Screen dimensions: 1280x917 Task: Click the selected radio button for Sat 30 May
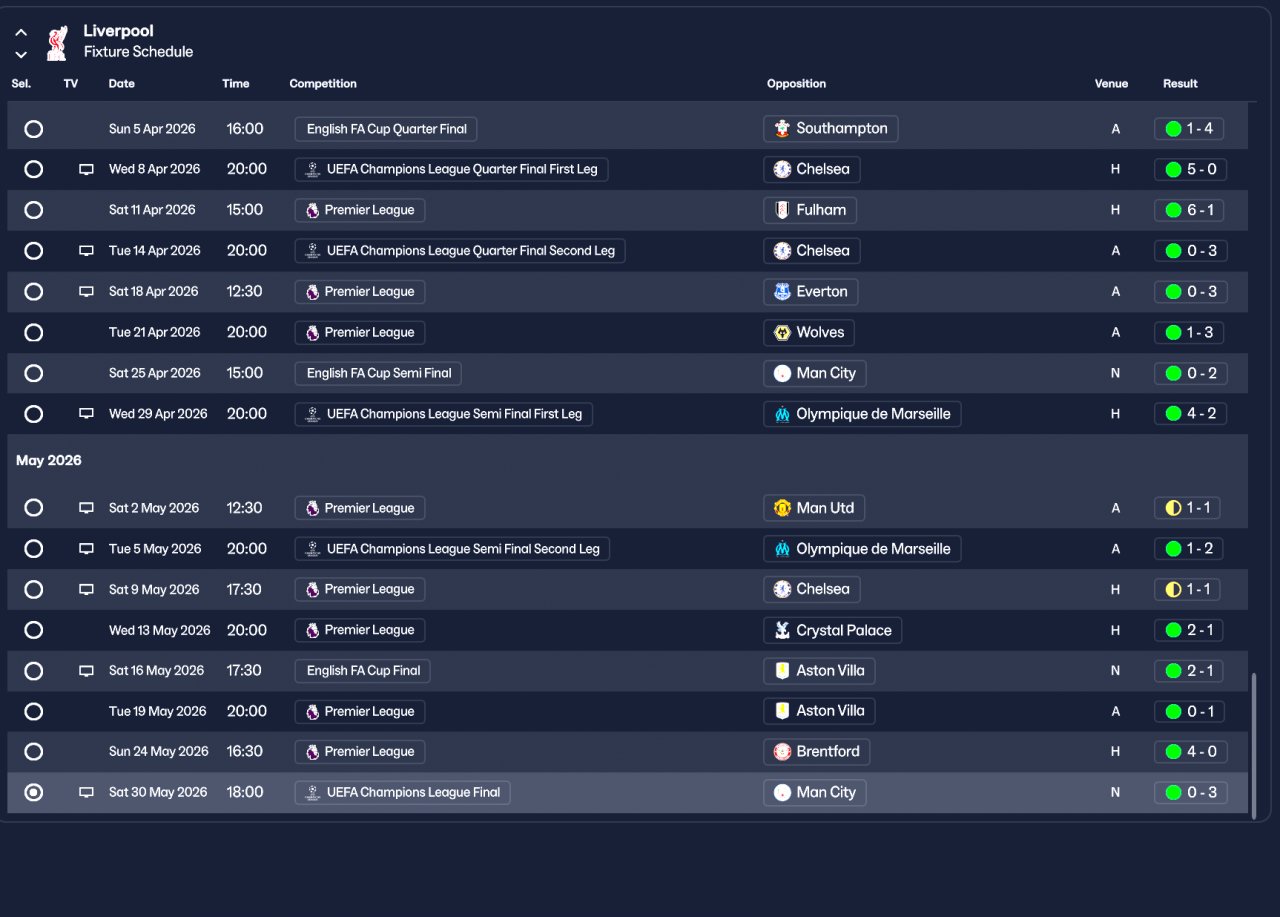(x=34, y=792)
